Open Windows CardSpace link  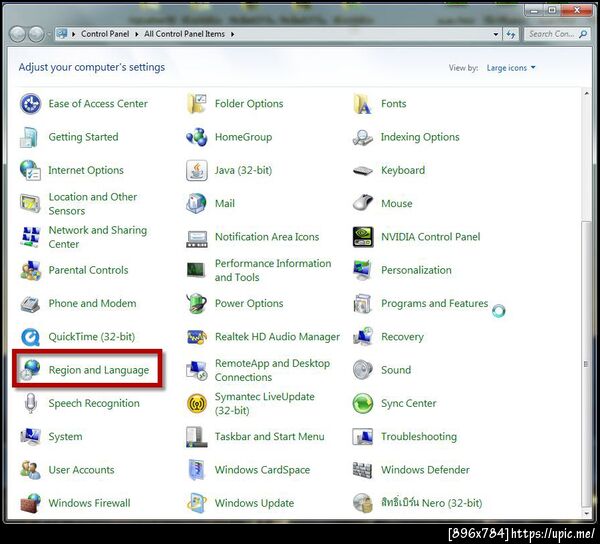point(262,470)
